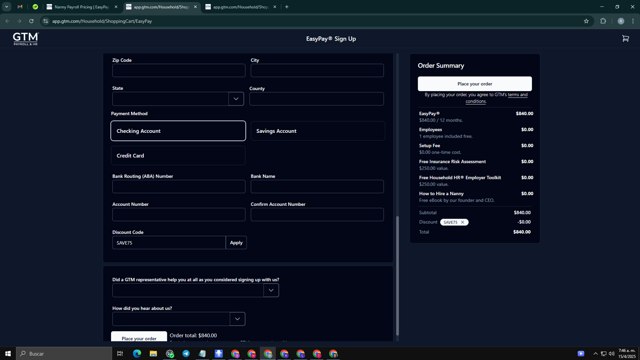Click Bank Routing (ABA) Number field
640x360 pixels.
pos(179,187)
